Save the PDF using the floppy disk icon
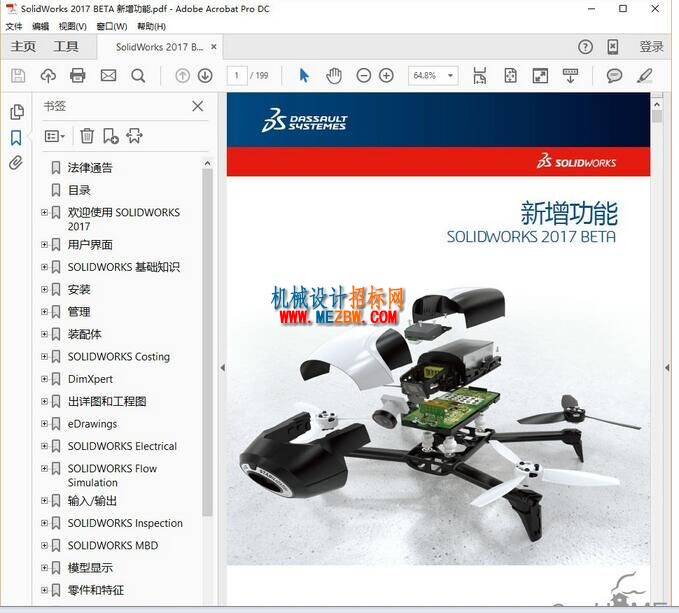679x613 pixels. (18, 76)
